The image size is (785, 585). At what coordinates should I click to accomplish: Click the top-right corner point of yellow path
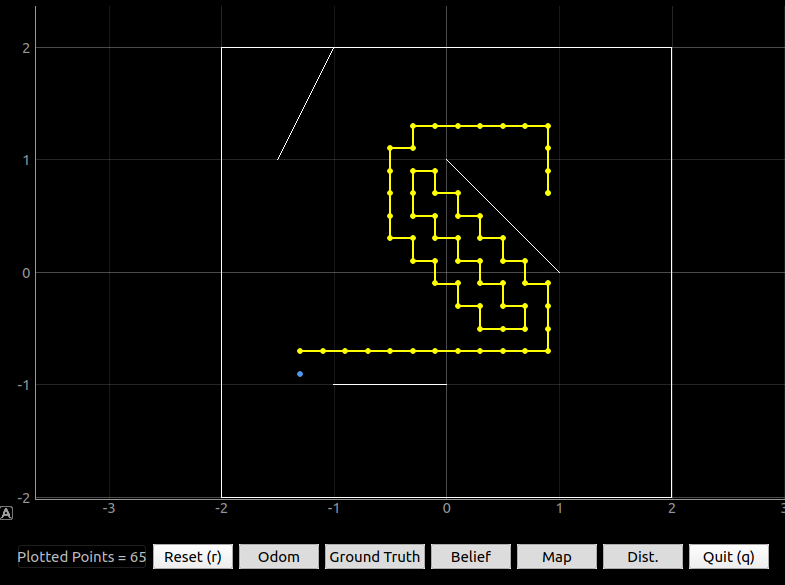click(548, 126)
